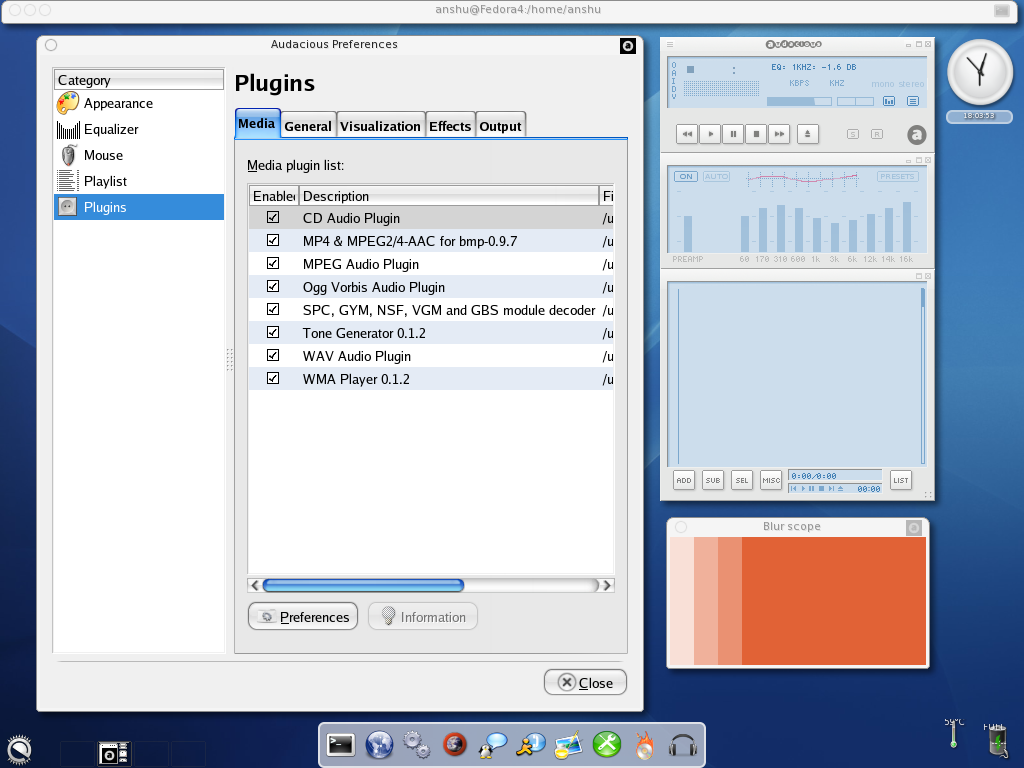Image resolution: width=1024 pixels, height=768 pixels.
Task: Click the playlist SEL button
Action: click(x=742, y=480)
